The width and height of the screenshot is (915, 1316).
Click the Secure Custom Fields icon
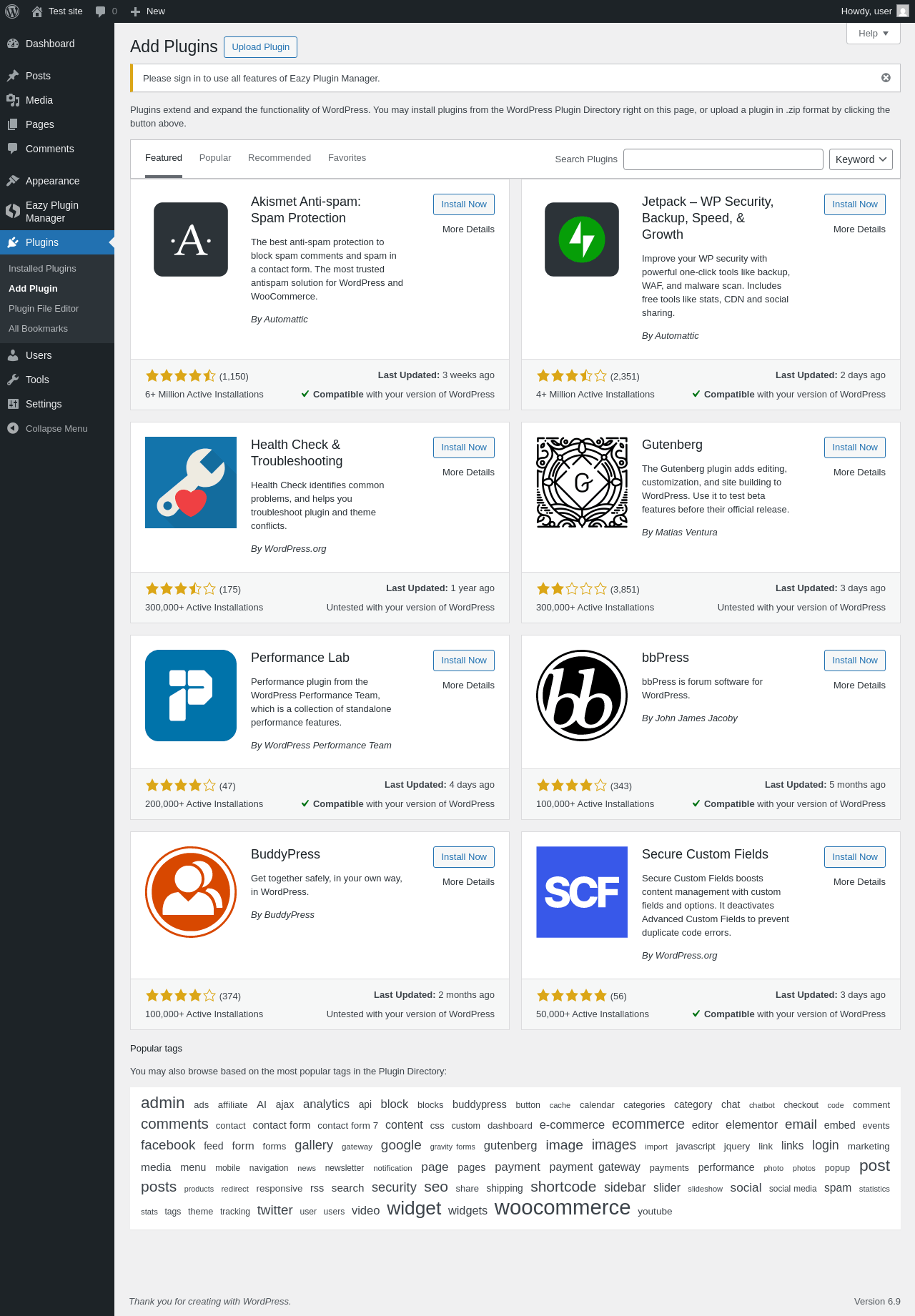click(582, 892)
